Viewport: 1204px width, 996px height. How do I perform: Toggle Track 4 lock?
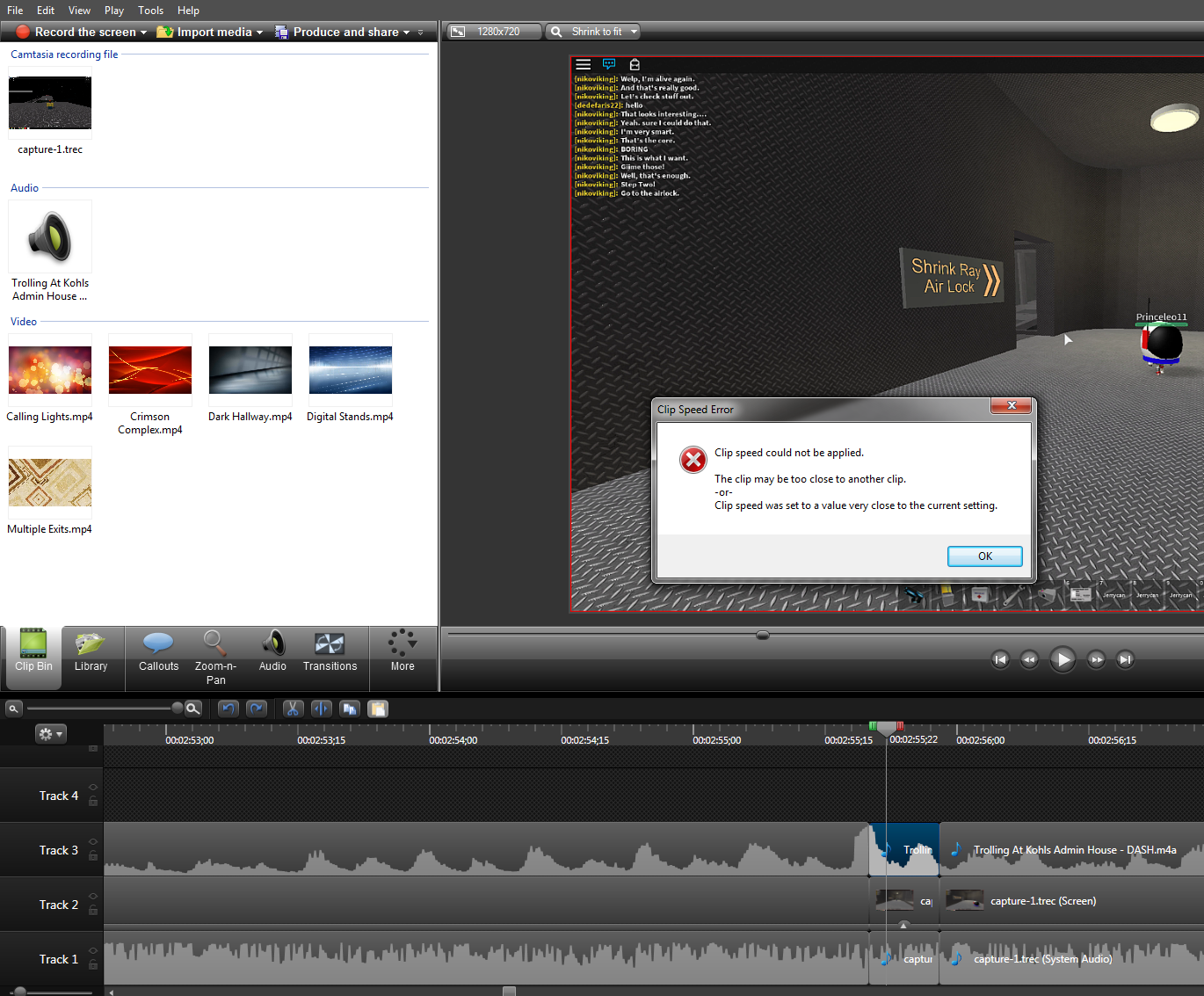click(93, 801)
